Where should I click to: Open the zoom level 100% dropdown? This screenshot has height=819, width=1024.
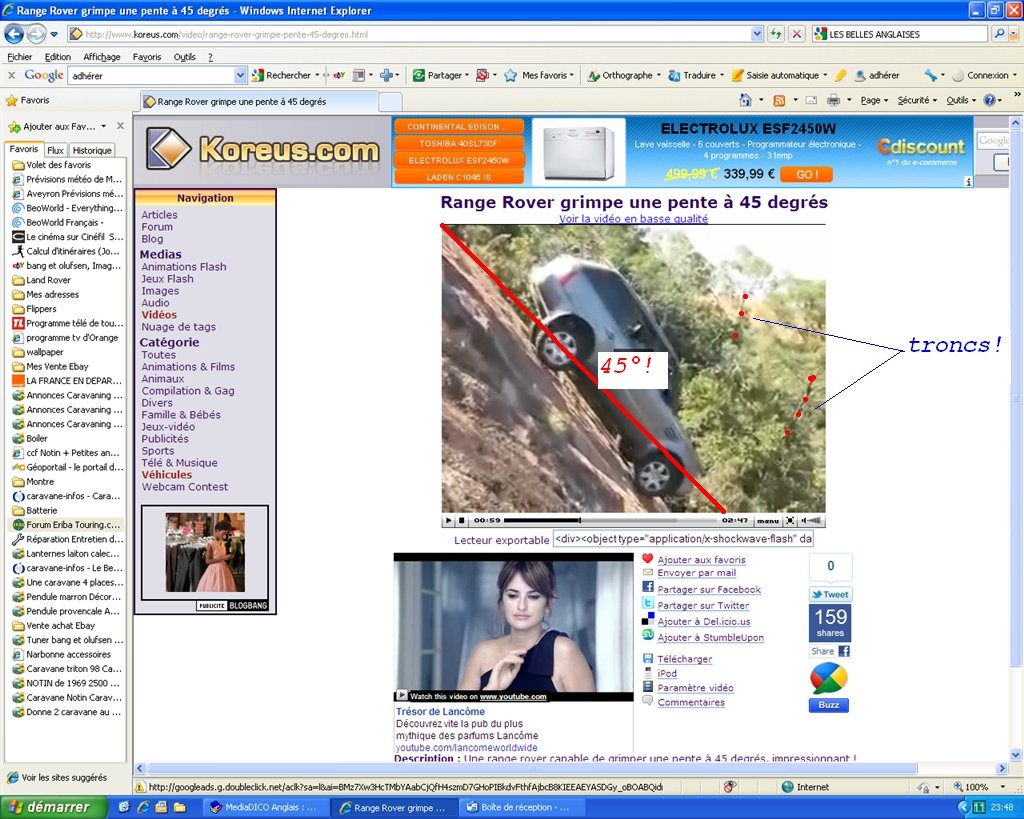coord(1002,787)
